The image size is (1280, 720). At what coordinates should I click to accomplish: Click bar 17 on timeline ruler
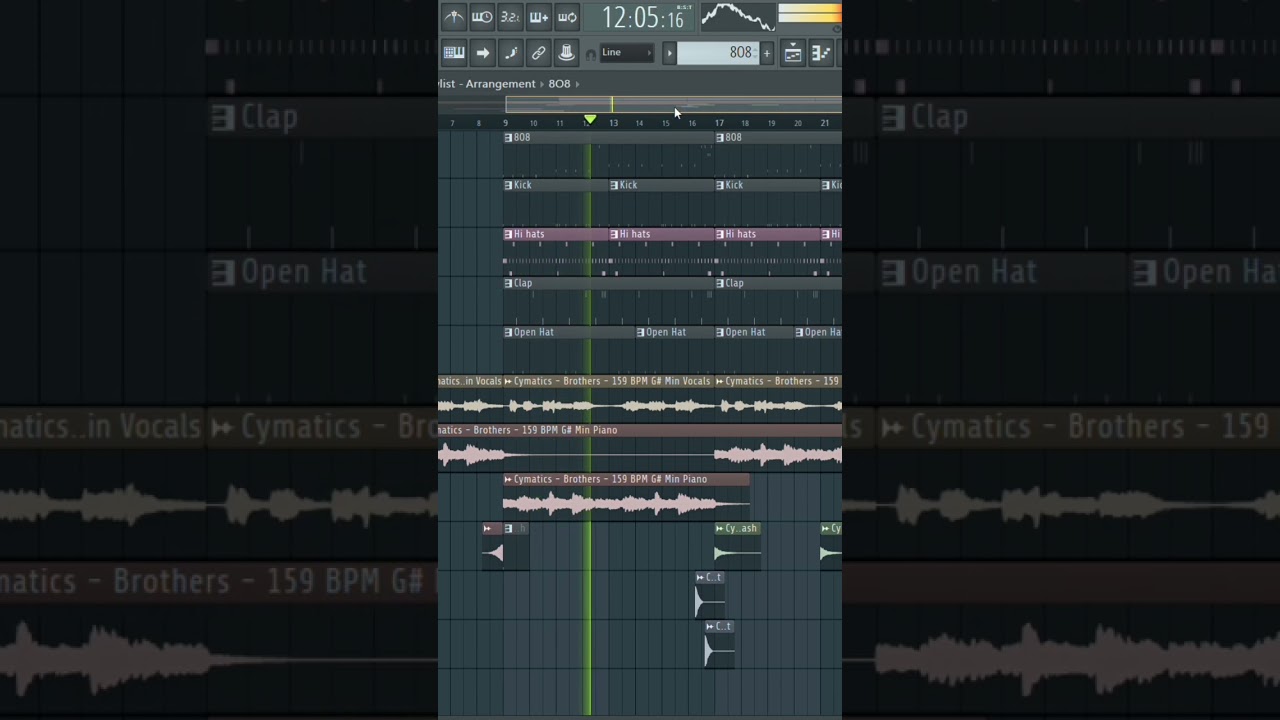point(719,123)
